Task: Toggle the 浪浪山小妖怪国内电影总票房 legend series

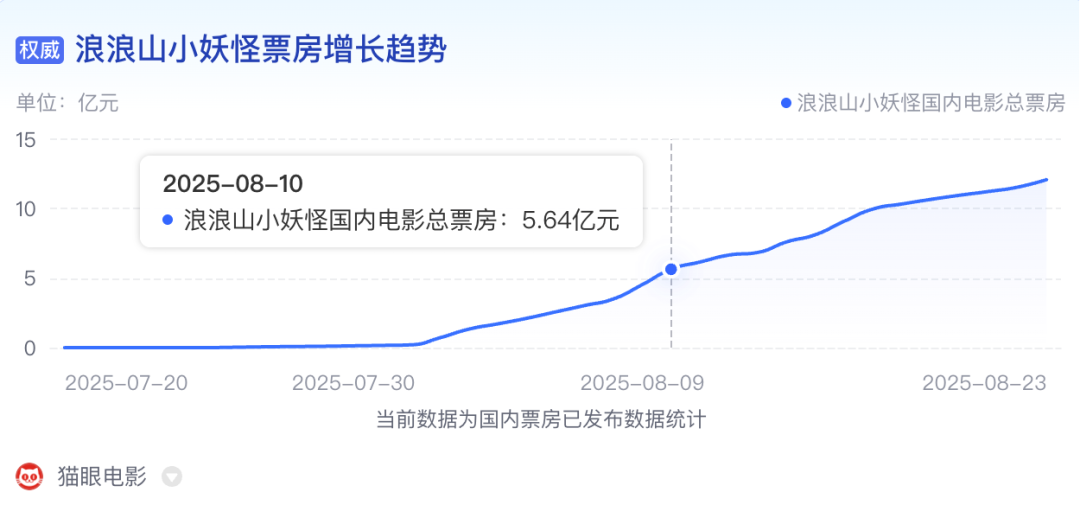Action: pyautogui.click(x=930, y=103)
